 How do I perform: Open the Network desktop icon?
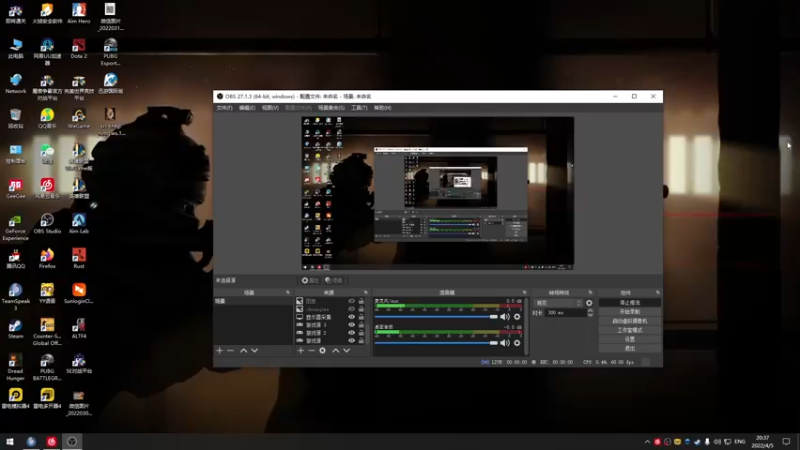[x=15, y=84]
